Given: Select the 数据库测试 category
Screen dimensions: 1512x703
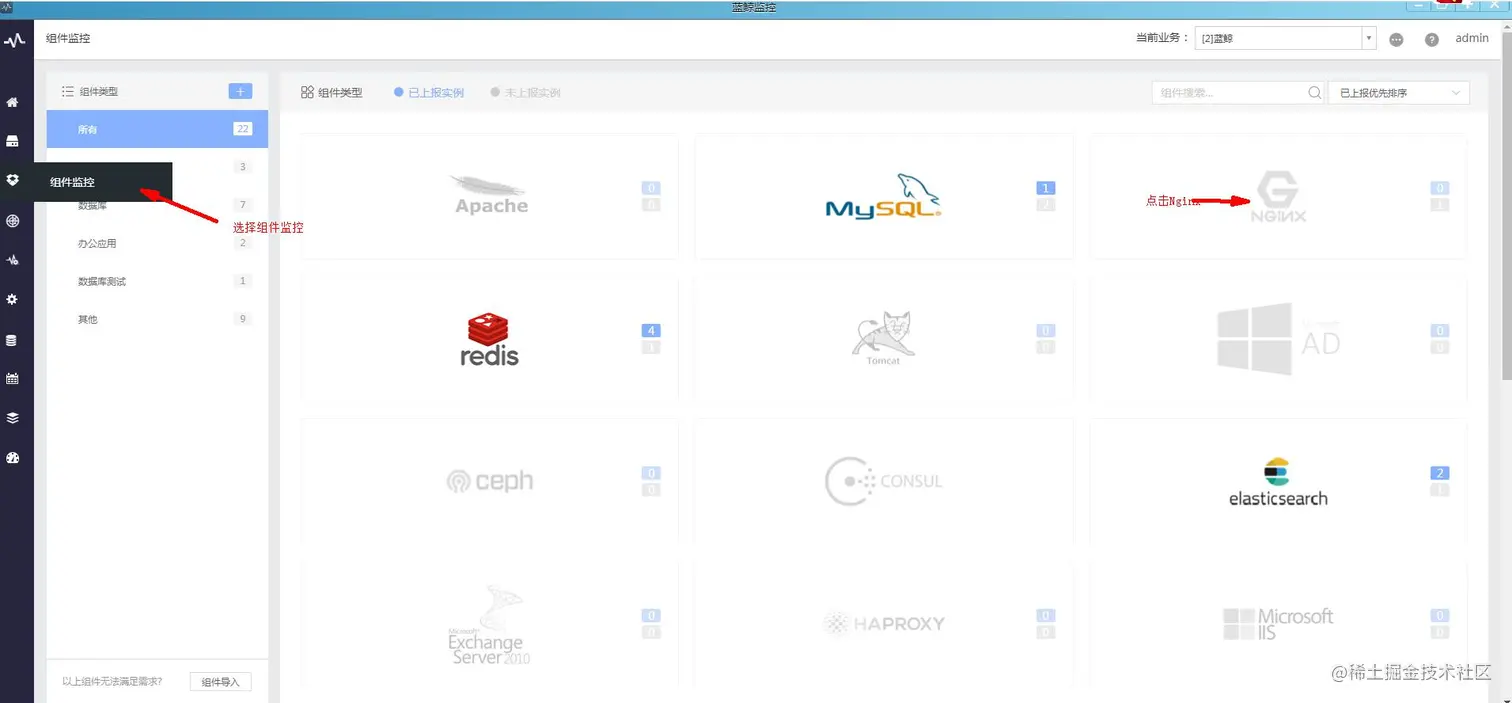Looking at the screenshot, I should (157, 281).
